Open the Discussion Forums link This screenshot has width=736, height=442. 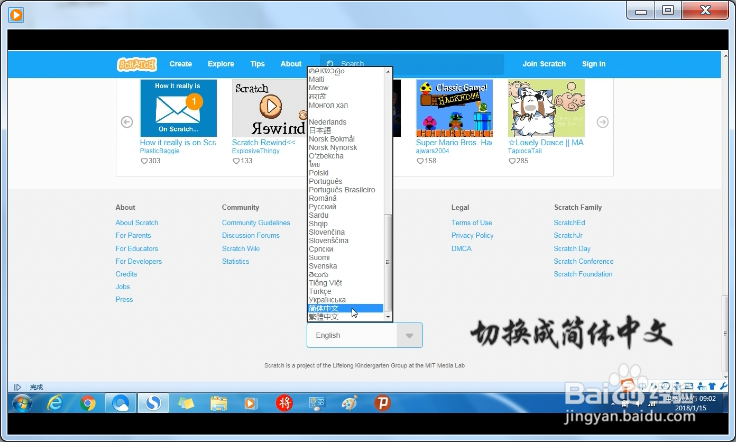tap(251, 235)
